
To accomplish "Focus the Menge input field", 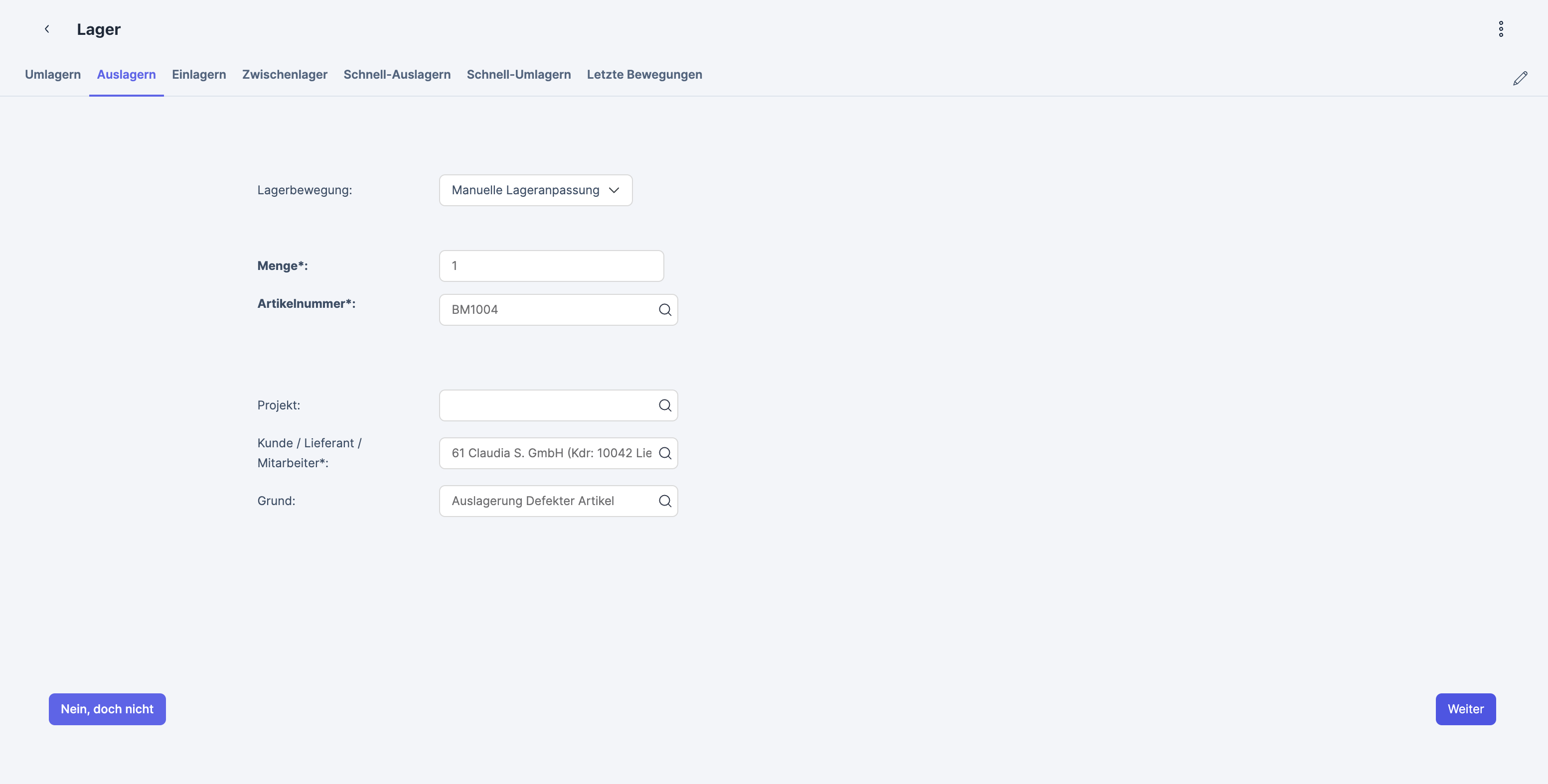I will [551, 266].
